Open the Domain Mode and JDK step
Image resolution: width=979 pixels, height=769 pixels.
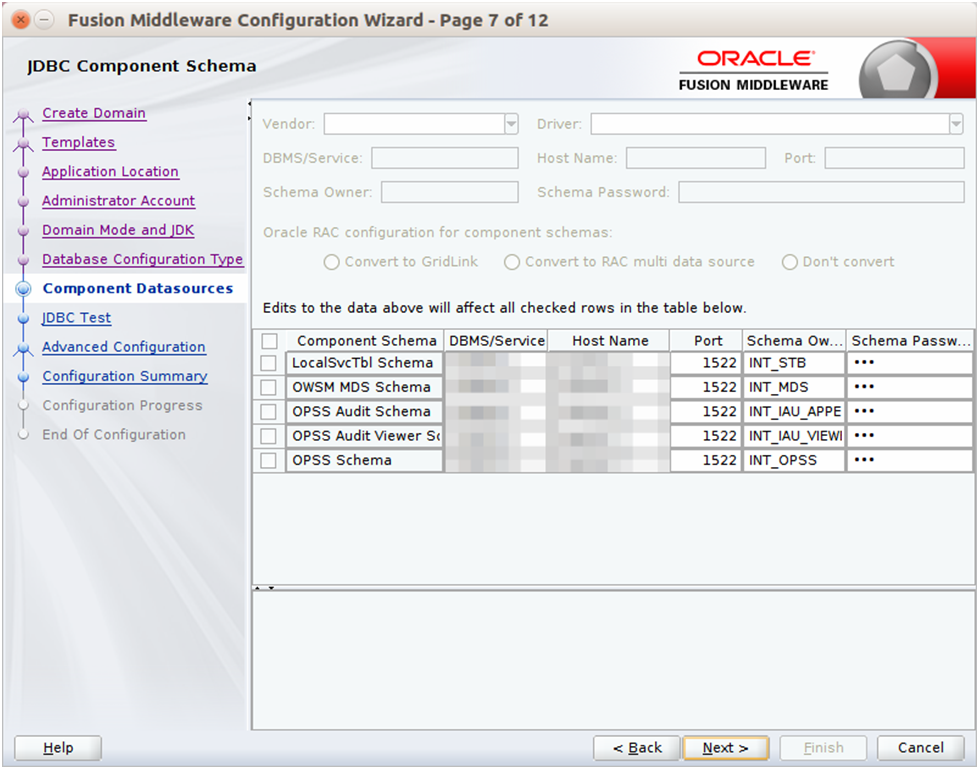(118, 230)
